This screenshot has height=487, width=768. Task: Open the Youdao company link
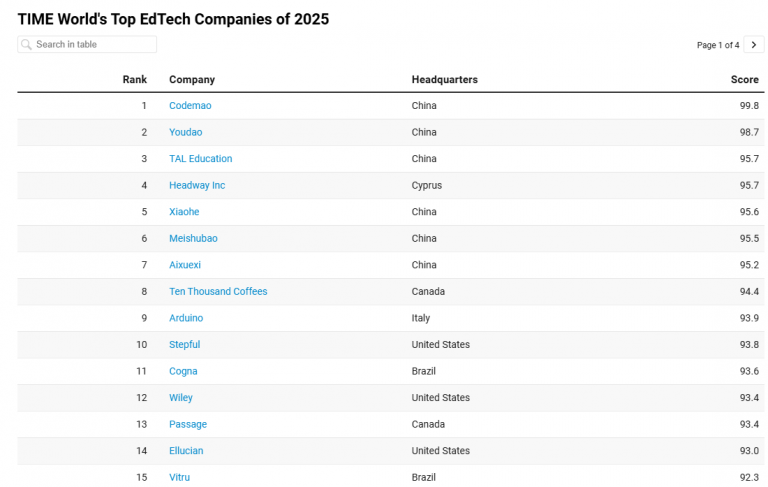186,132
